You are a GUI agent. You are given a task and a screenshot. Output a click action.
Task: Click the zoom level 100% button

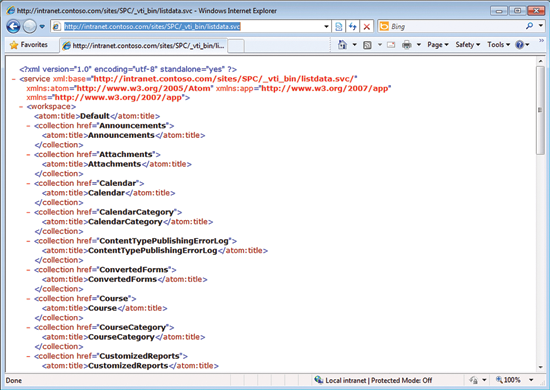[508, 380]
